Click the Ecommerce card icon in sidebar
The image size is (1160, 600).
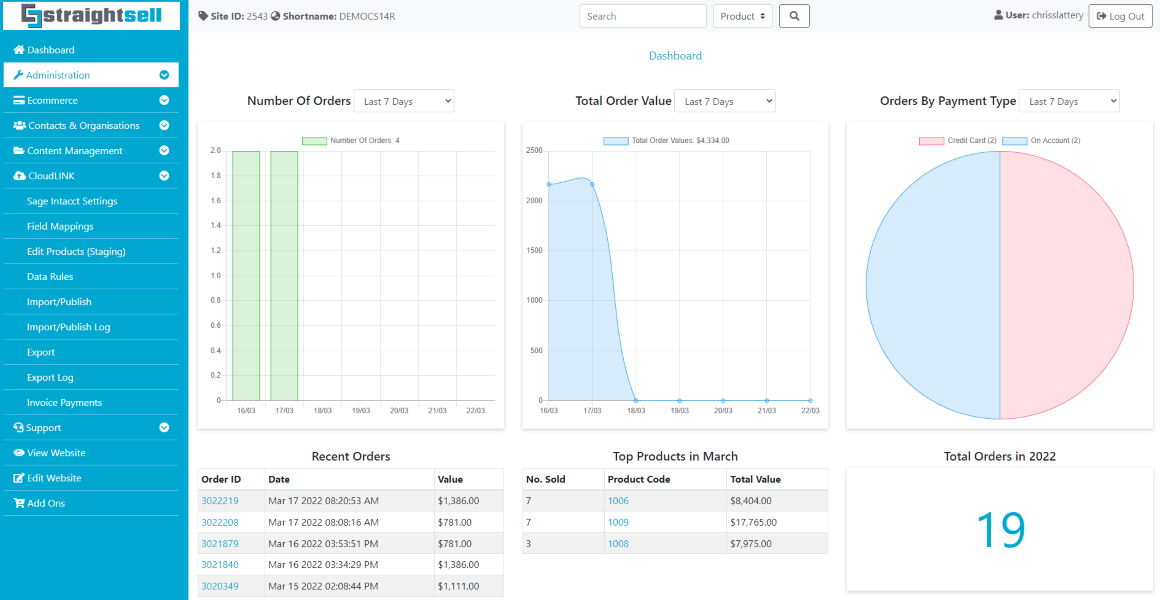tap(19, 100)
